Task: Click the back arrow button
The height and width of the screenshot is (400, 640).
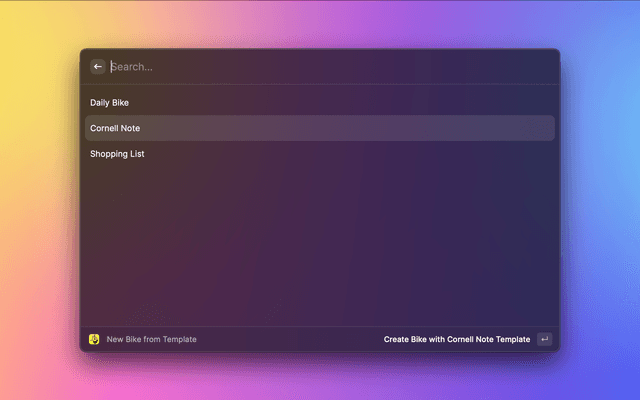Action: click(x=98, y=67)
